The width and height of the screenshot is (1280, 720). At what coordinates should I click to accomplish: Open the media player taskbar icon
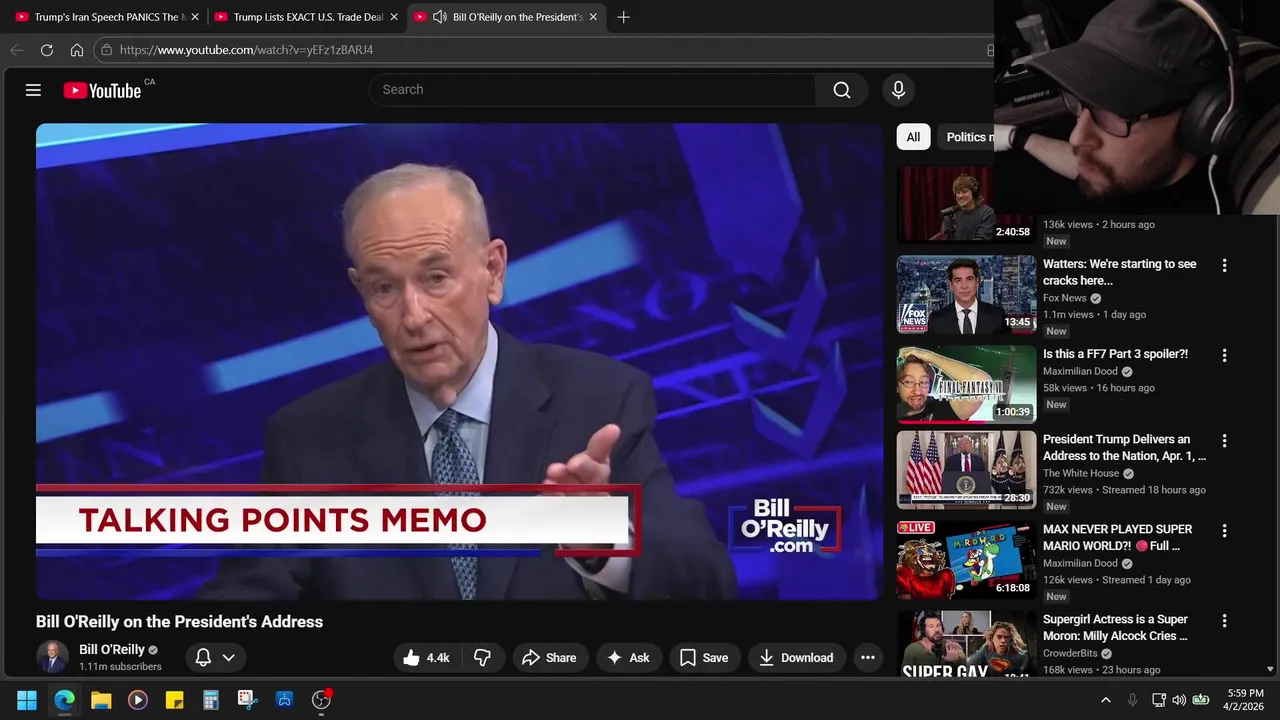[138, 700]
